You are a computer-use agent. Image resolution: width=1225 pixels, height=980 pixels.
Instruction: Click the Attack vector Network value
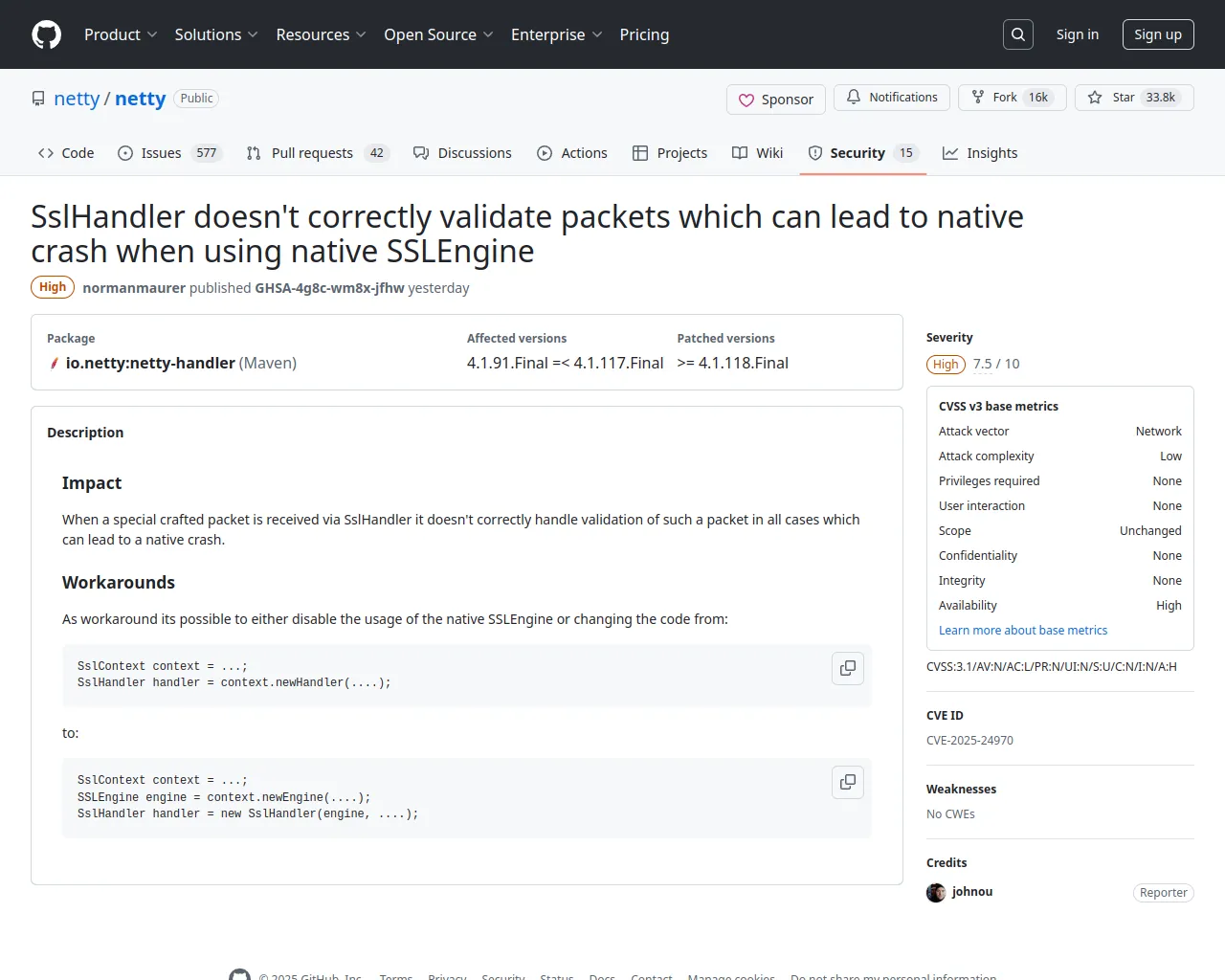coord(1158,432)
